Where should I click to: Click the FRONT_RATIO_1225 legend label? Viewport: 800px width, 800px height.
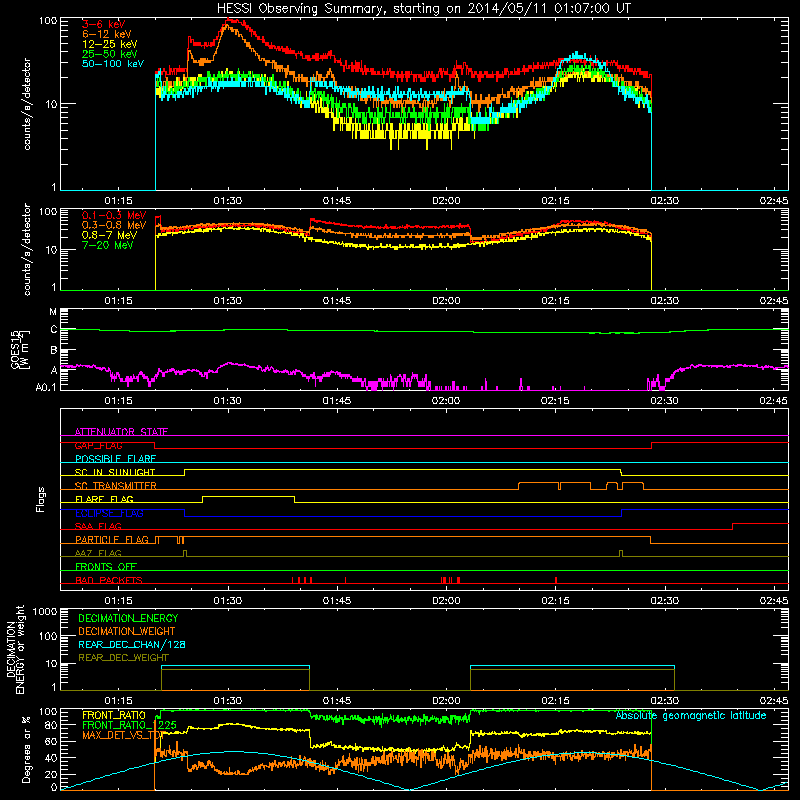tap(130, 726)
